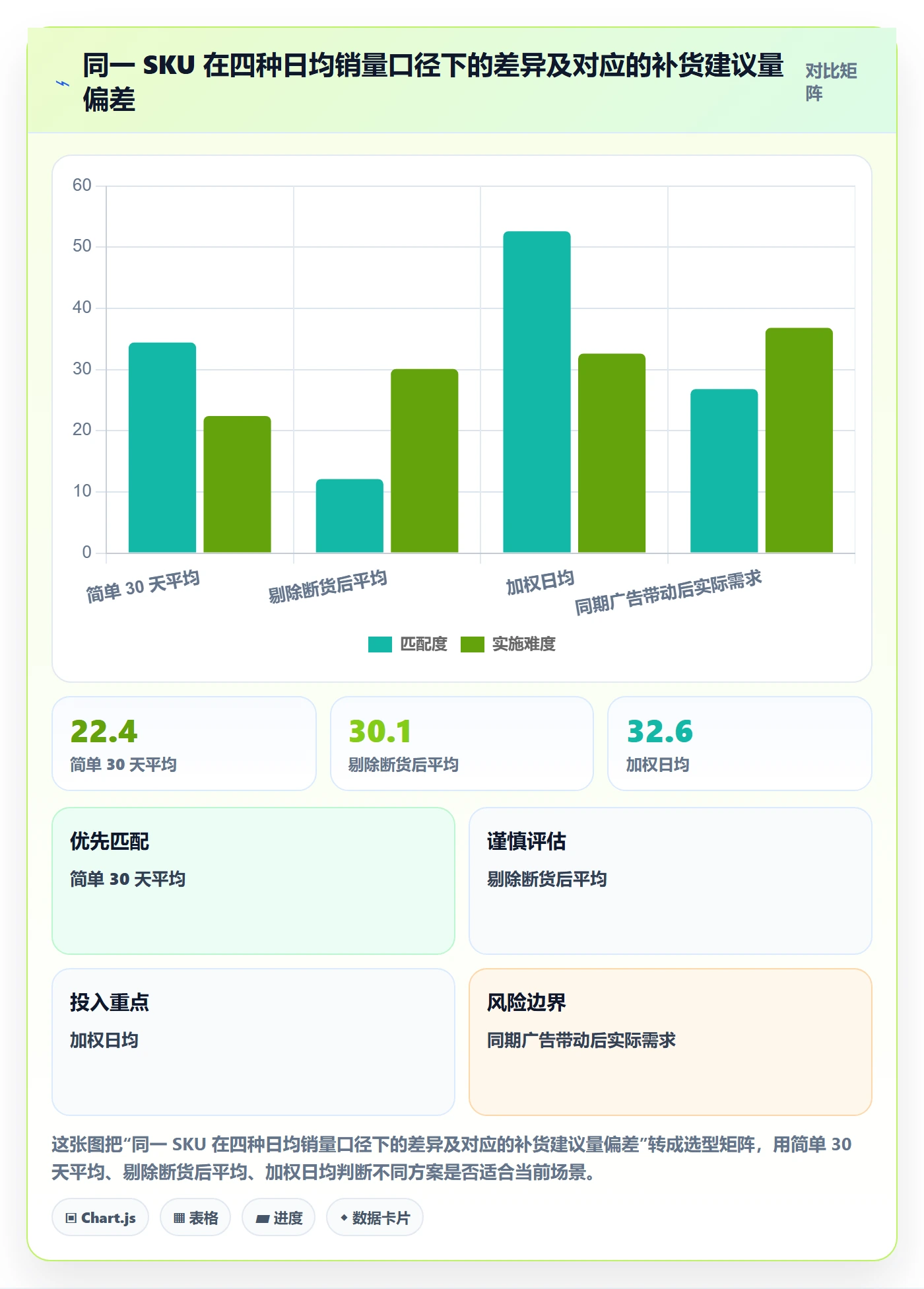924x1289 pixels.
Task: Toggle the 匹配度 legend swatch
Action: click(380, 644)
